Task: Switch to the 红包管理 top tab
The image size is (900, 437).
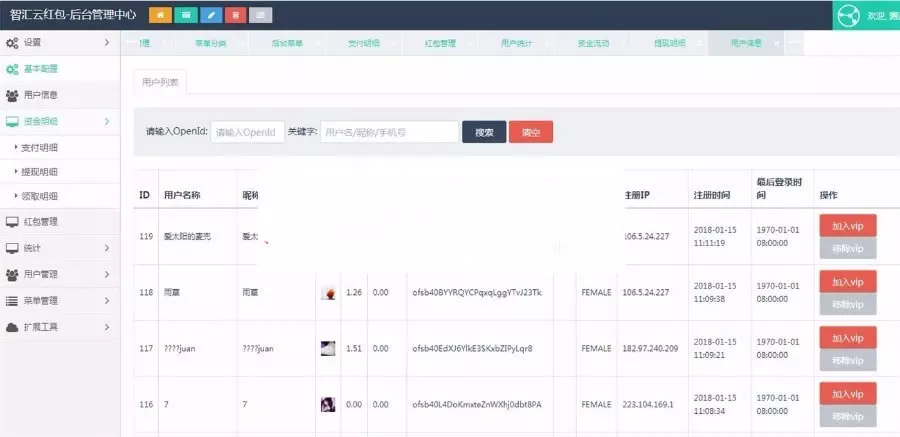Action: click(440, 44)
